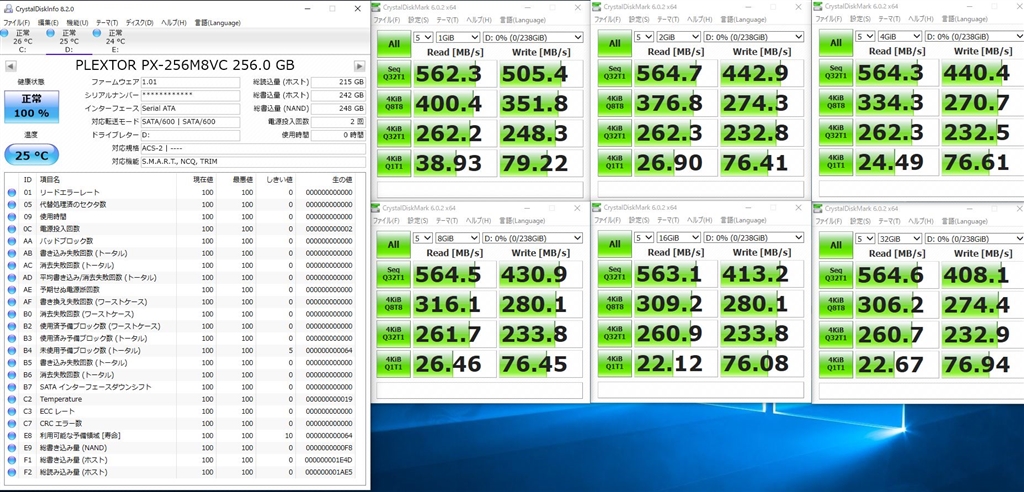The image size is (1024, 492).
Task: Open the 4GiB test size dropdown
Action: pyautogui.click(x=901, y=37)
